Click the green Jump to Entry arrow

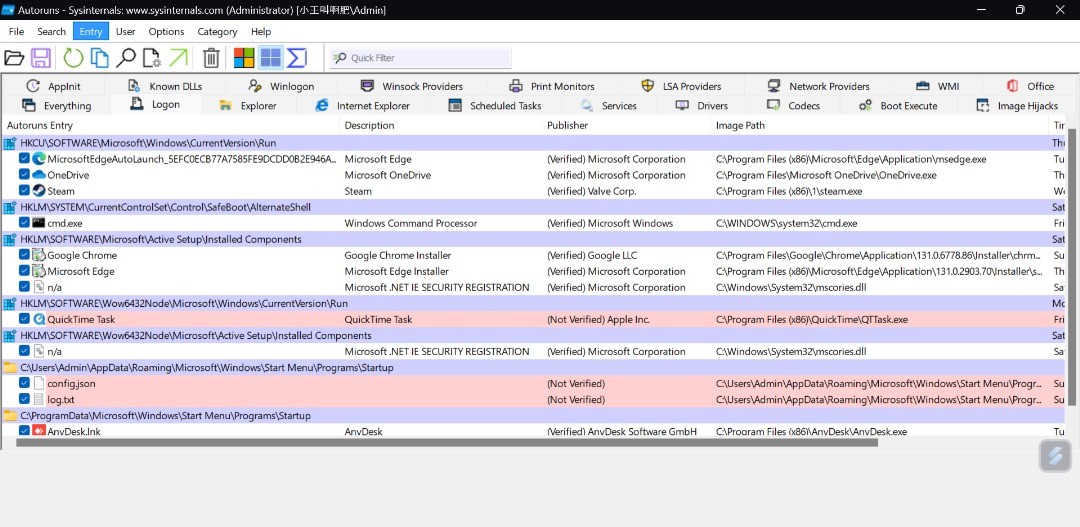coord(178,58)
